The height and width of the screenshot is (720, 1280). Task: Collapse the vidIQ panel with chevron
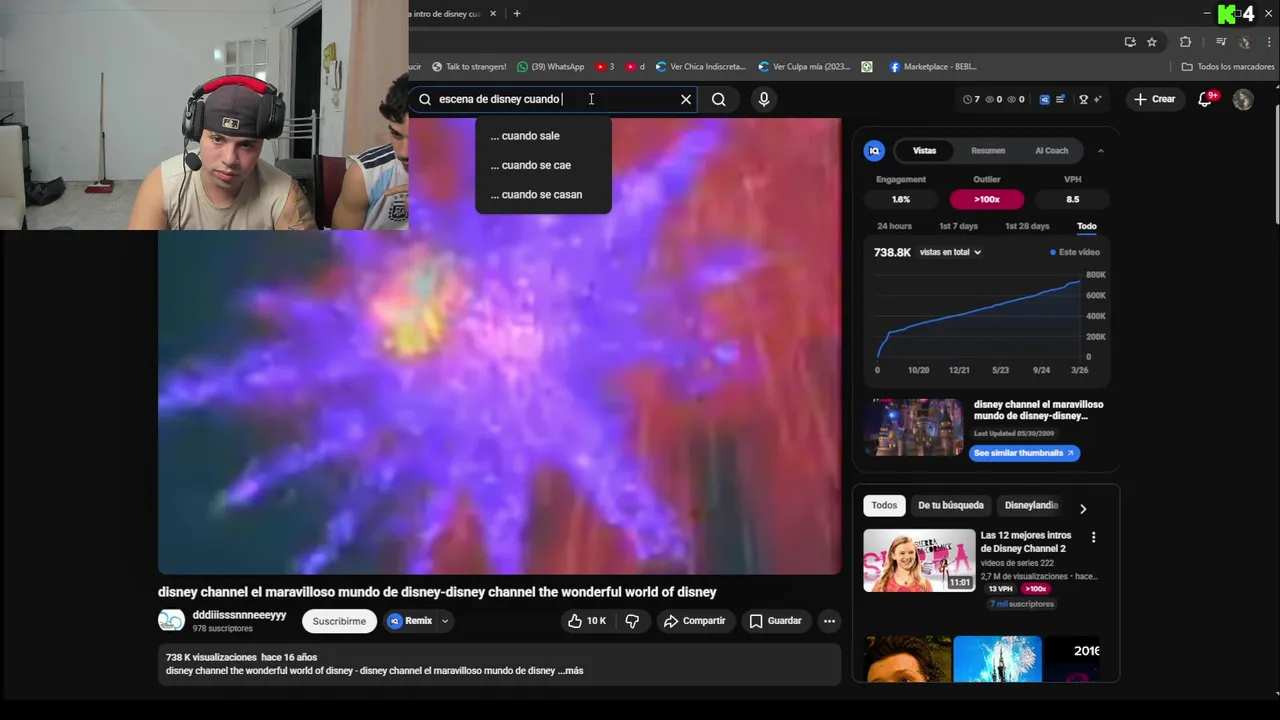coord(1101,151)
